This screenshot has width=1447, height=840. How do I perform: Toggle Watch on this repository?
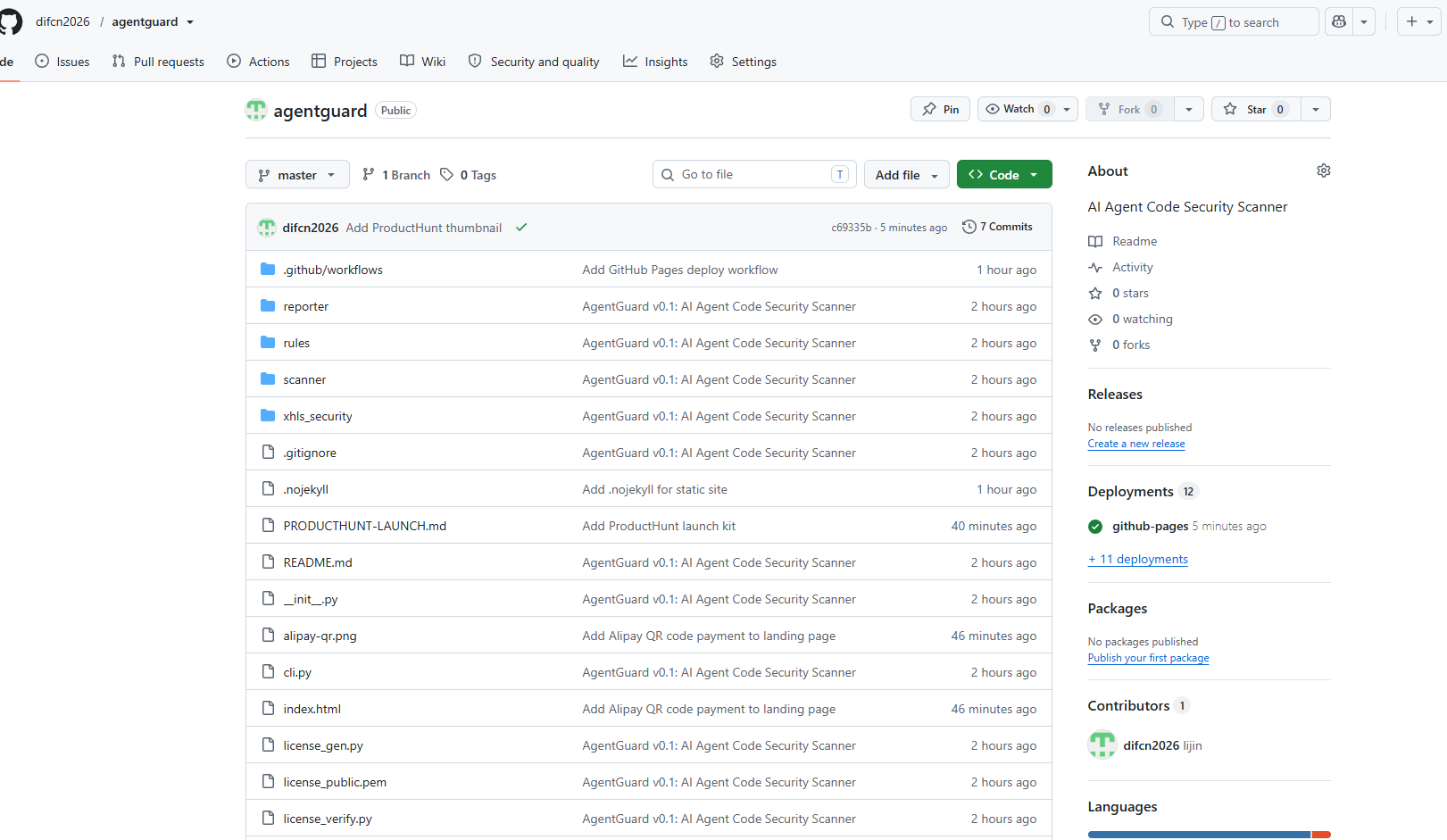tap(1018, 109)
